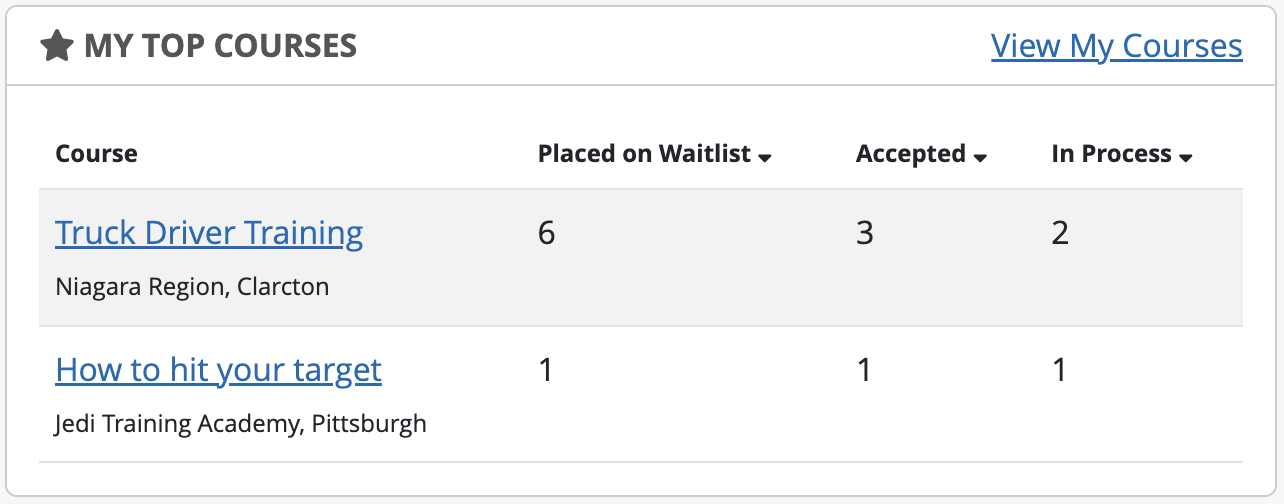Click accepted count for How to hit your target
The image size is (1284, 504).
tap(864, 370)
